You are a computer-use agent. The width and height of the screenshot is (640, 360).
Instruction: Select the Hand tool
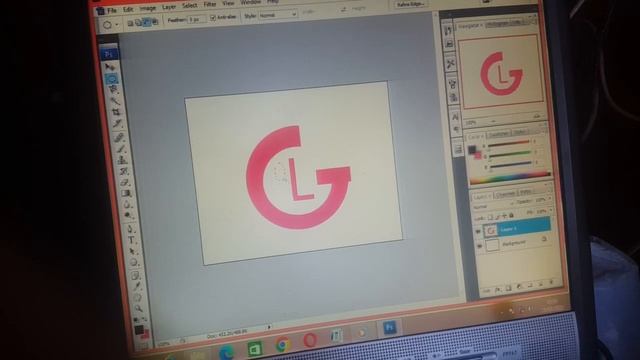(138, 298)
